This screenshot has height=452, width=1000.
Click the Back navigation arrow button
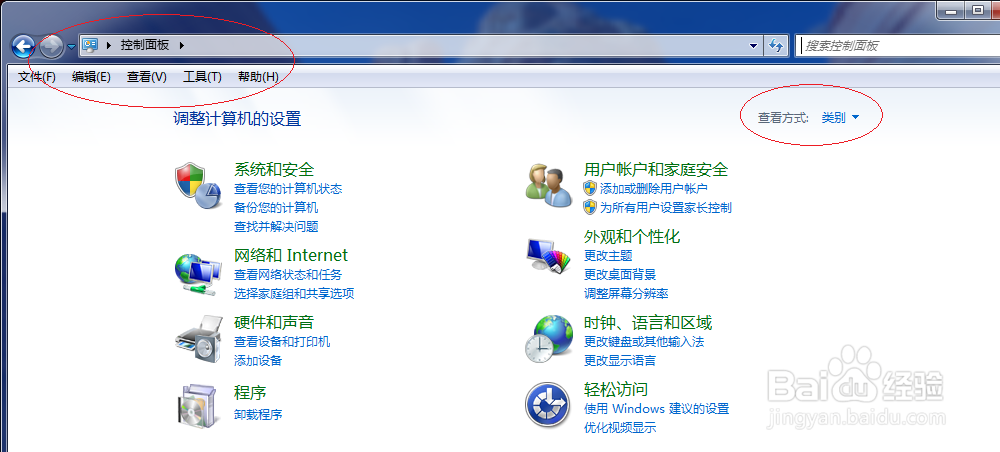[x=23, y=46]
